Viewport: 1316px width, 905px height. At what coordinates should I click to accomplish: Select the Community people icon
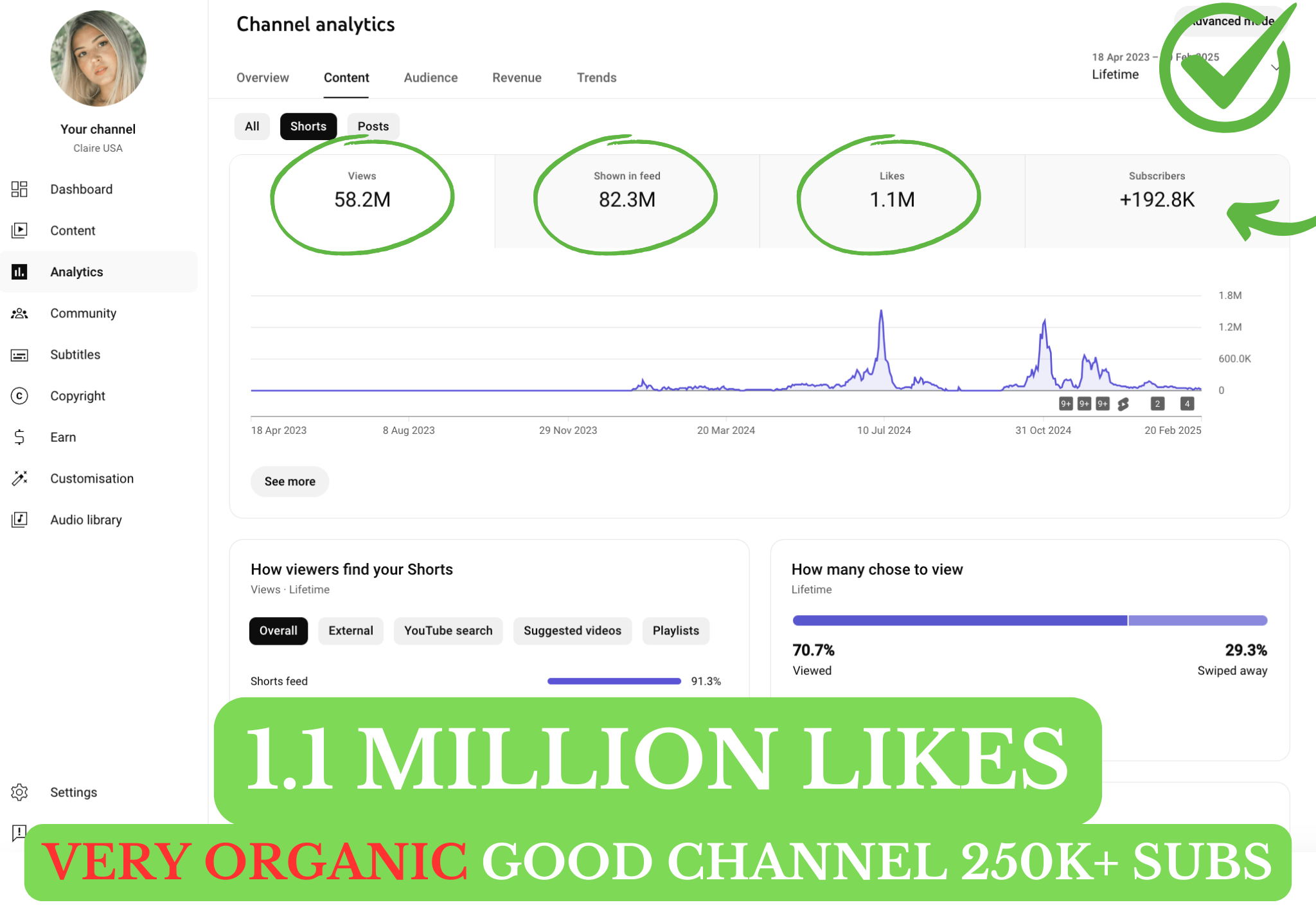click(x=19, y=313)
